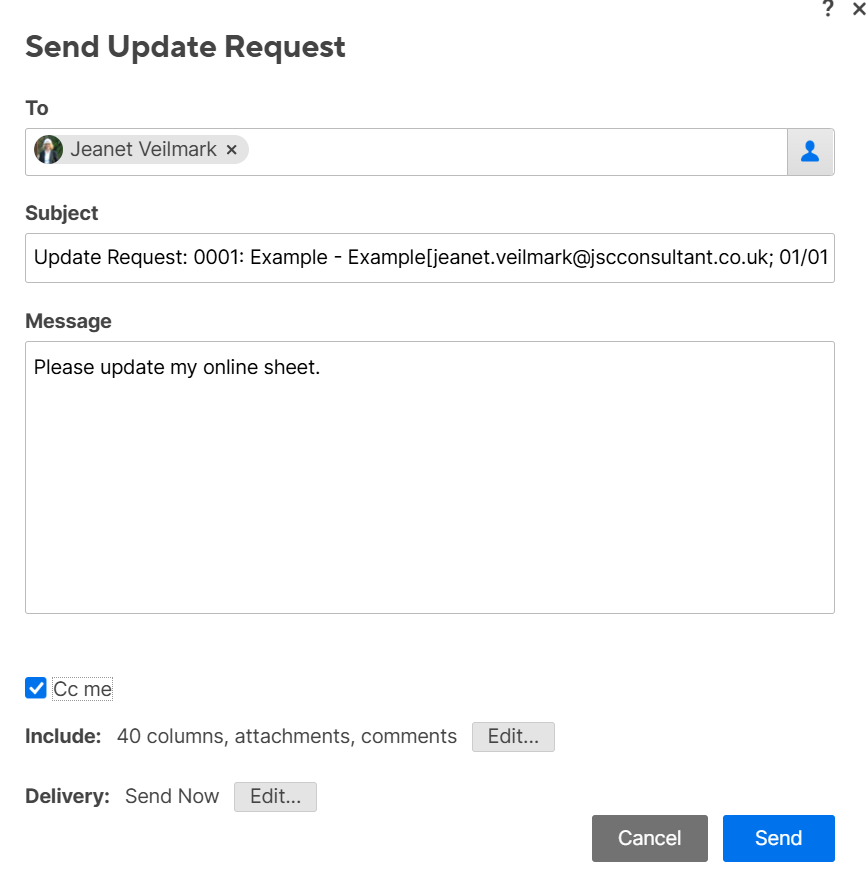The image size is (867, 891).
Task: Click the "40 columns, attachments, comments" text
Action: click(x=286, y=737)
